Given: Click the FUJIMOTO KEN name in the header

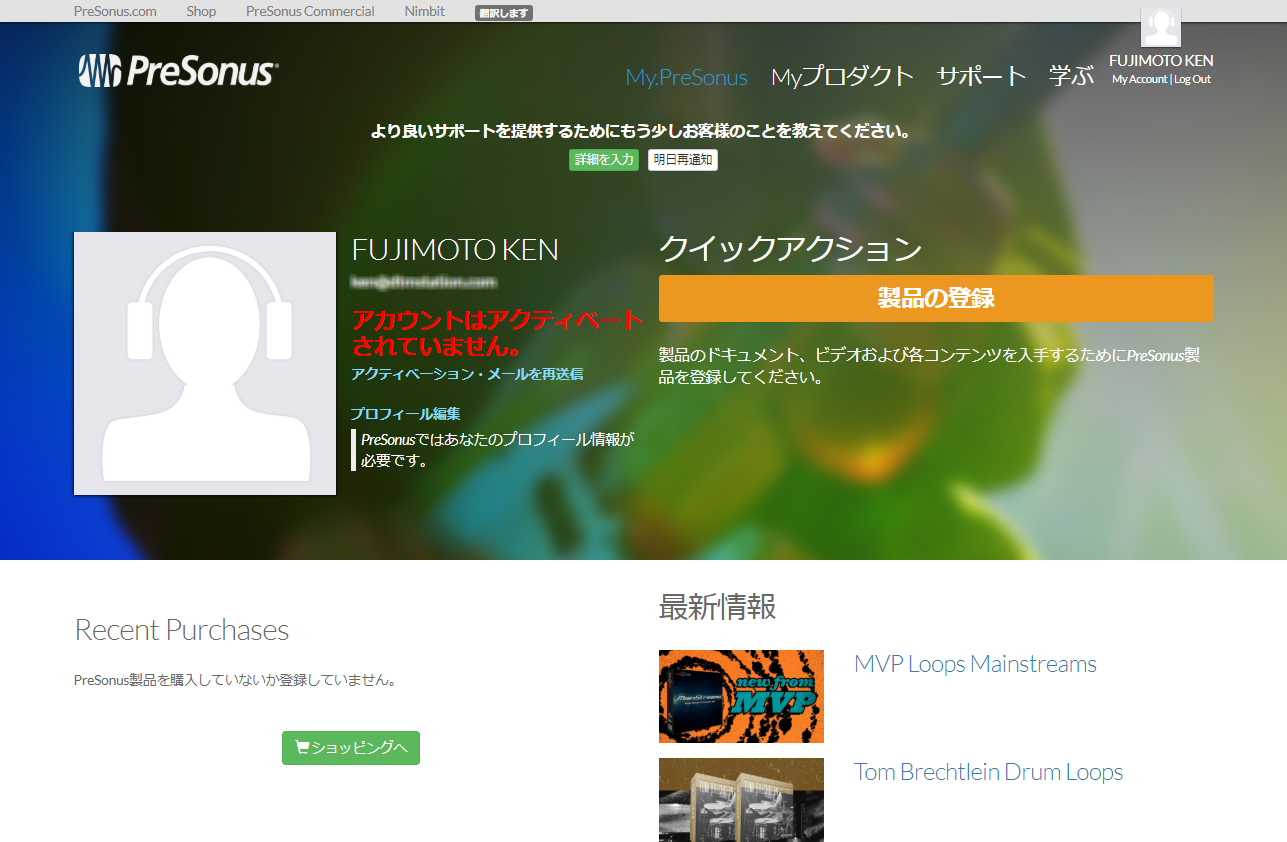Looking at the screenshot, I should [1161, 60].
